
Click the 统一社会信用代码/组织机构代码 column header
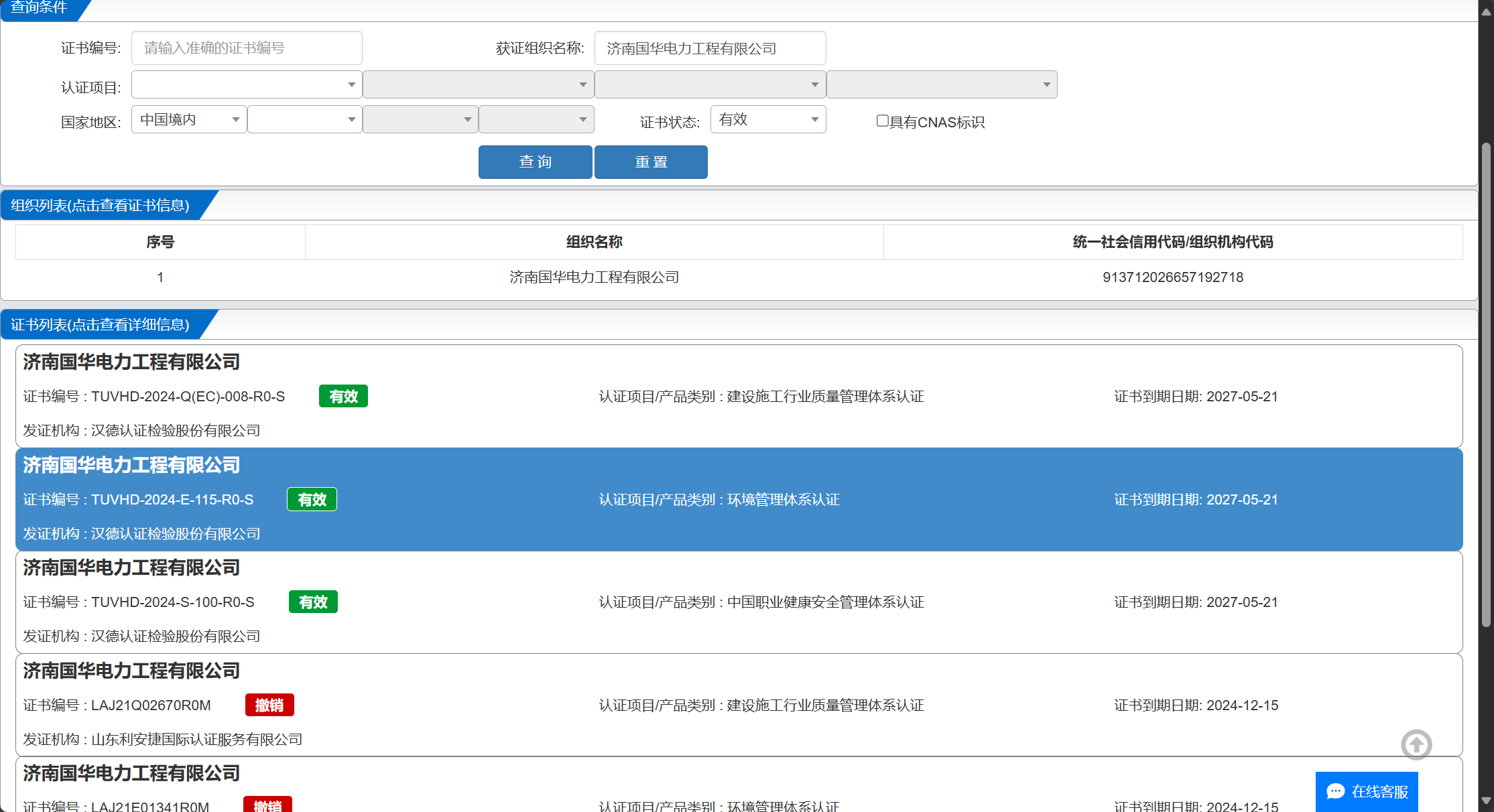click(x=1173, y=242)
